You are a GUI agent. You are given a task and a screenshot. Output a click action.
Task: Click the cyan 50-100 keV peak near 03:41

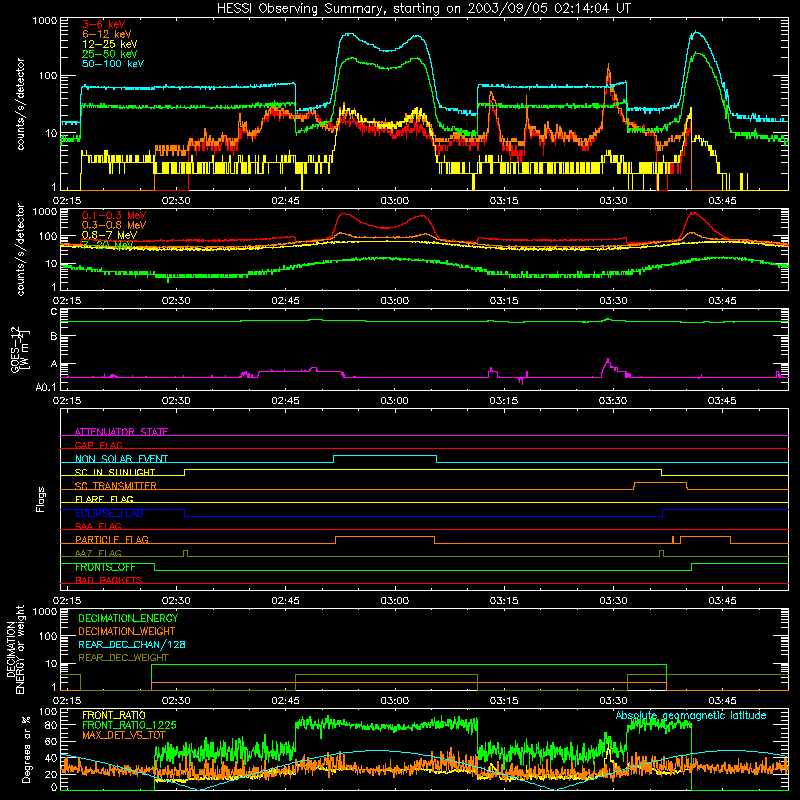(x=696, y=32)
